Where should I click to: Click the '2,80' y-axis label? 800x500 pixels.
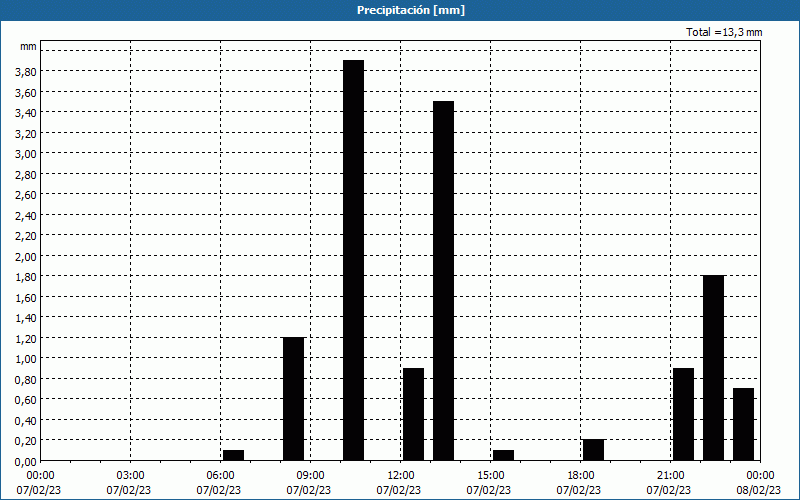click(x=26, y=174)
